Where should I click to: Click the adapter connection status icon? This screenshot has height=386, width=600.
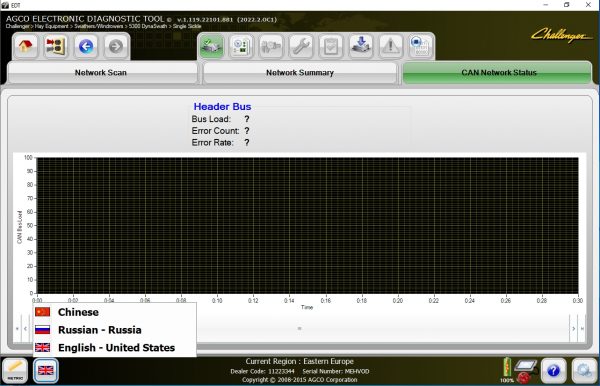coord(526,370)
